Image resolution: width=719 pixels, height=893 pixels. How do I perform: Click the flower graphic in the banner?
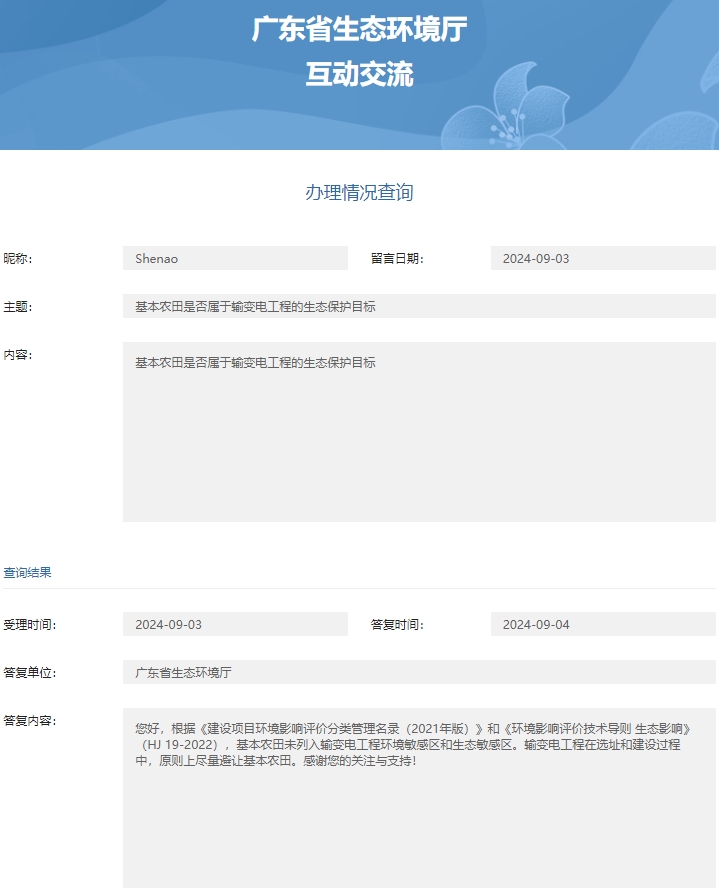point(510,108)
